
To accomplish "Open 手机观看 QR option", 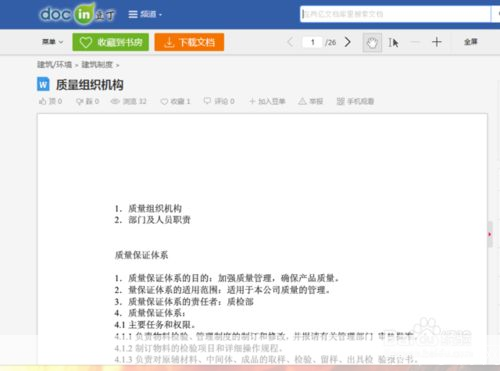I will coord(355,101).
